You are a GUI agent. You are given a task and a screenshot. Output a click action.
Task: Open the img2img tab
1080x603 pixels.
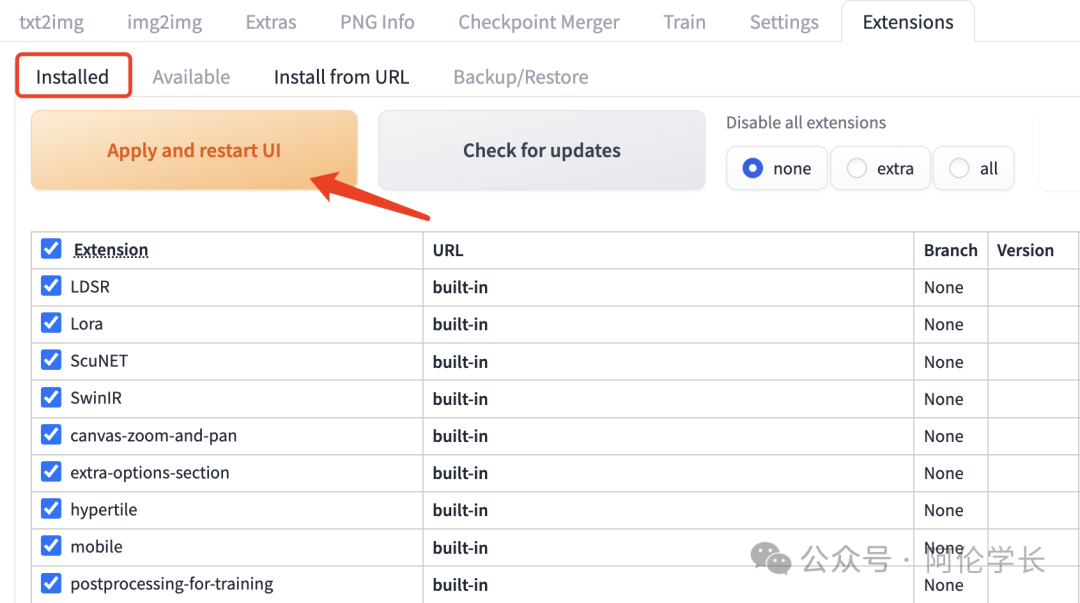click(x=164, y=22)
